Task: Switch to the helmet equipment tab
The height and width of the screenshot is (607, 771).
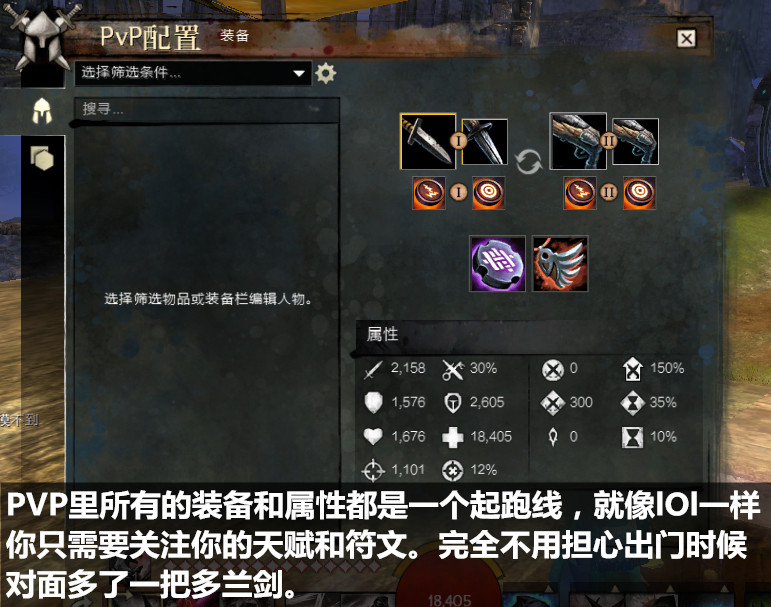Action: click(x=42, y=110)
